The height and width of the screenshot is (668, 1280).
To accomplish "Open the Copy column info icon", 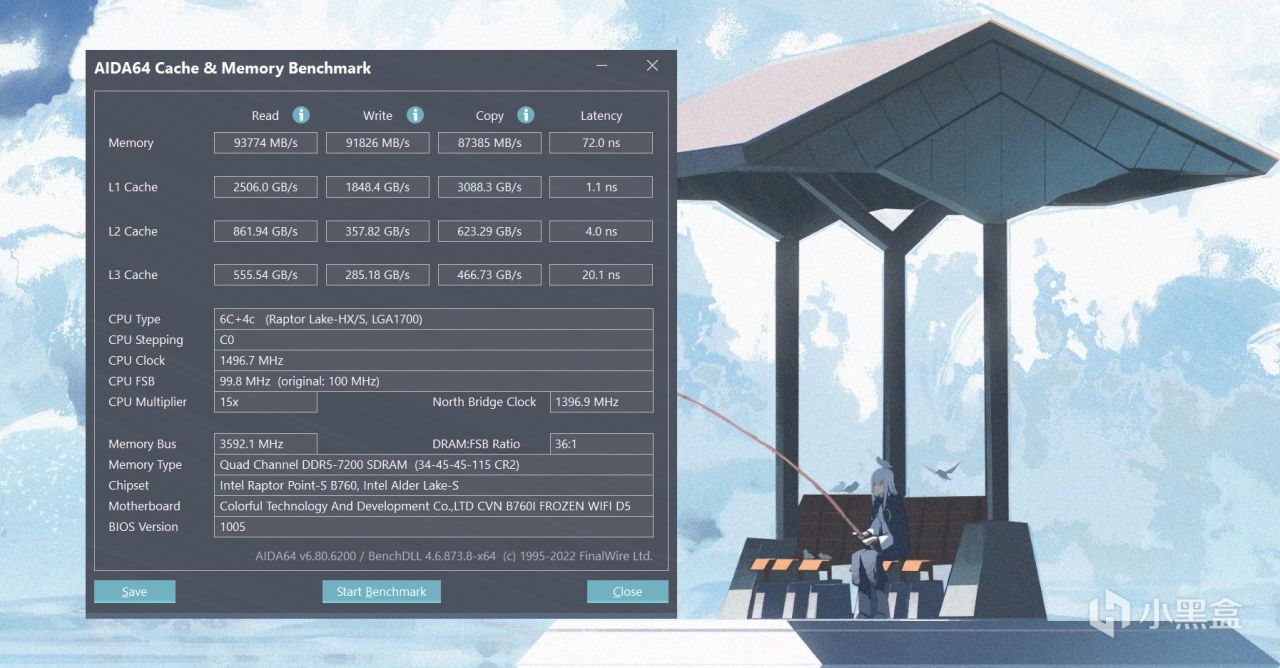I will tap(525, 115).
